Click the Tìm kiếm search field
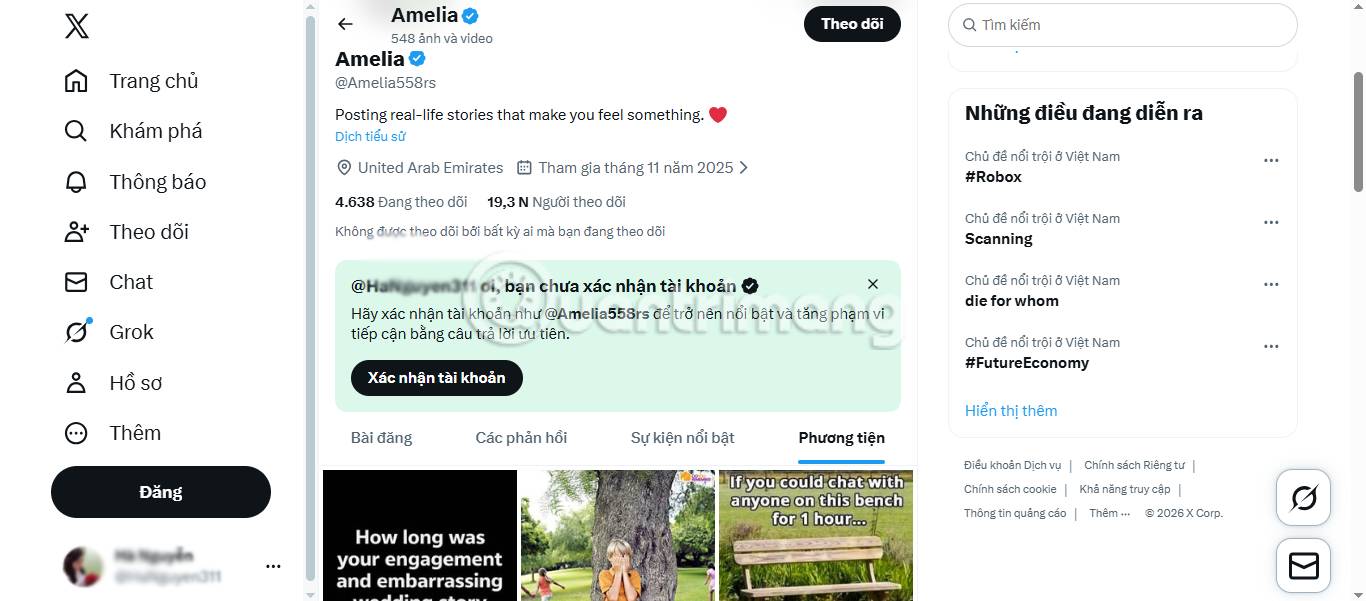 point(1130,25)
